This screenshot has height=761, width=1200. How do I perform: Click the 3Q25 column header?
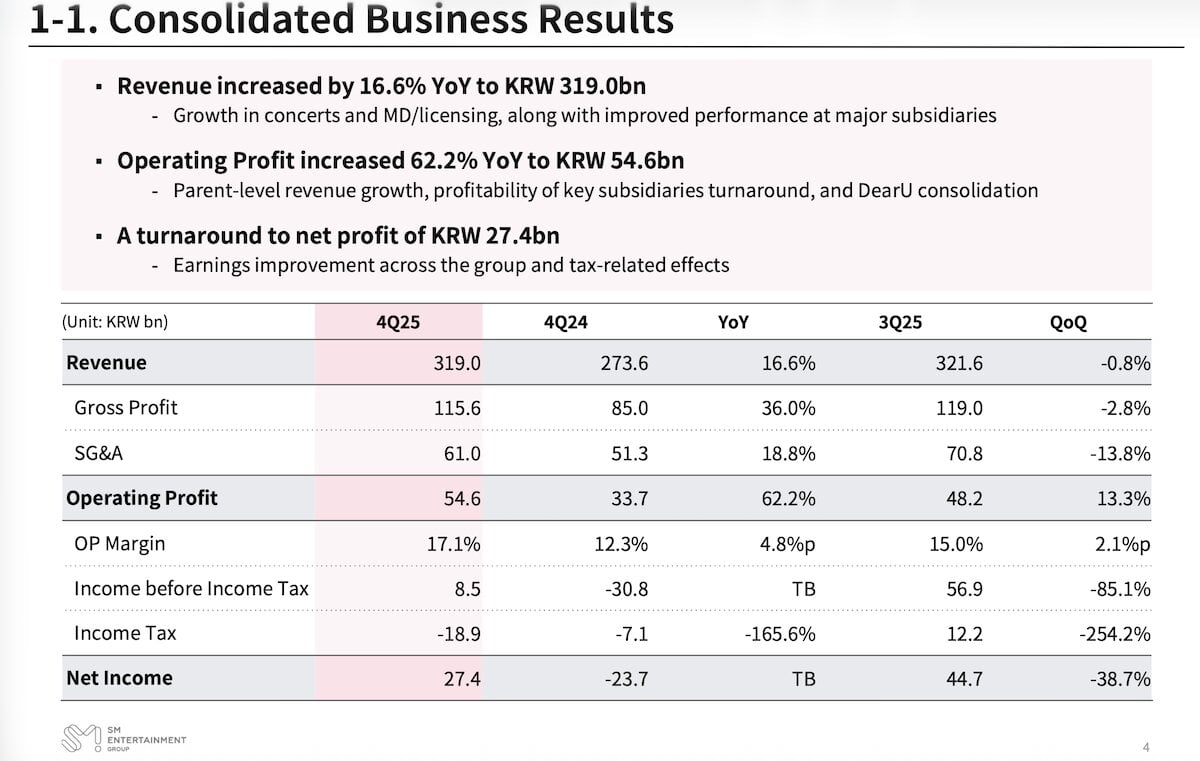pos(899,322)
